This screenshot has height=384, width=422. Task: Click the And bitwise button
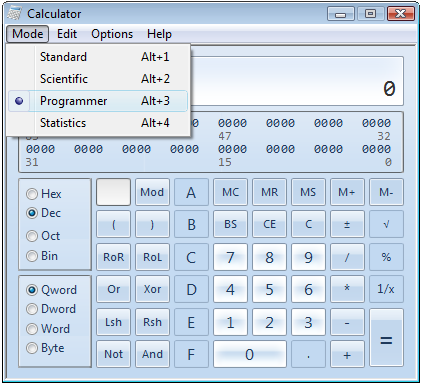(152, 354)
